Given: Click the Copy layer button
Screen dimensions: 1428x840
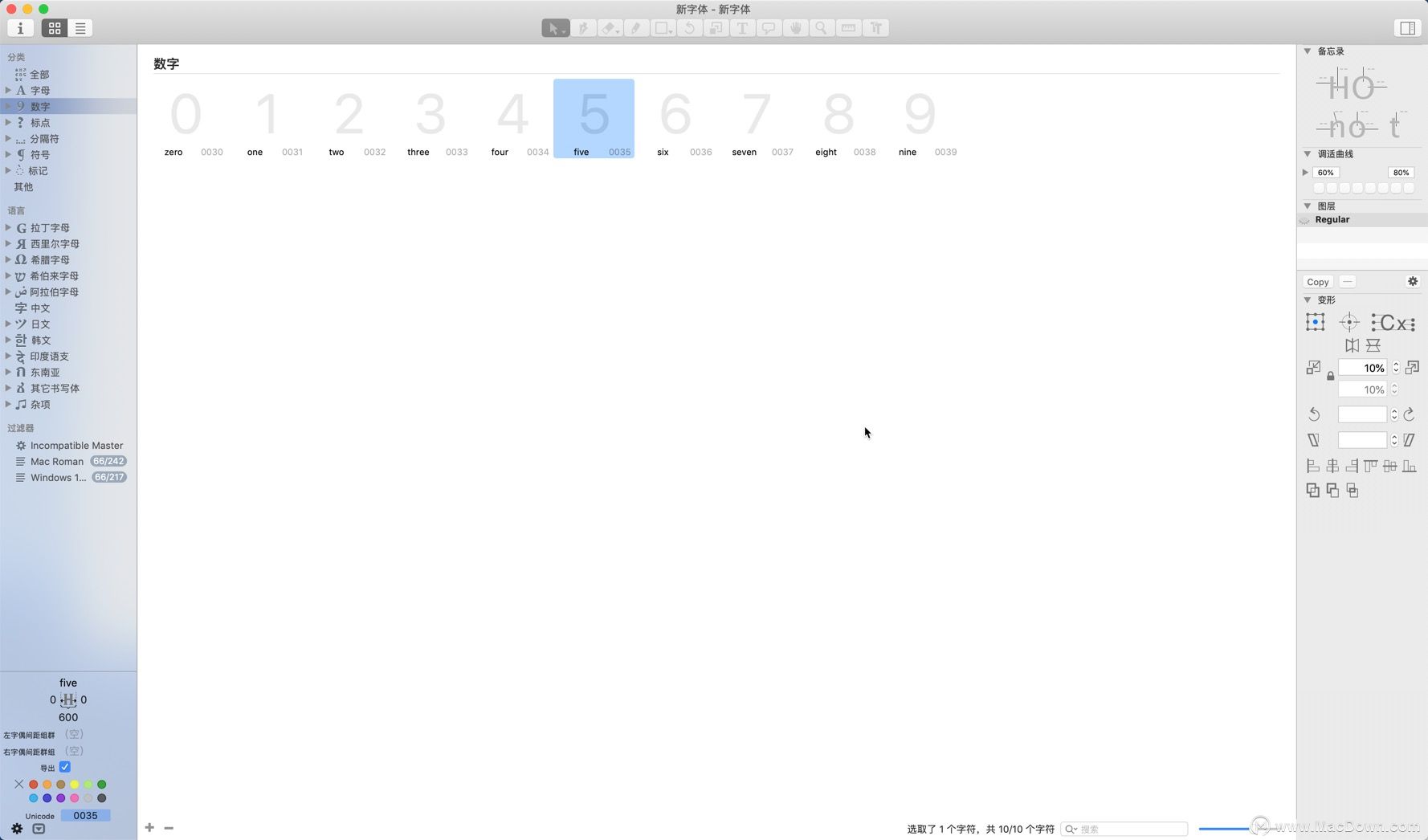Looking at the screenshot, I should tap(1318, 282).
